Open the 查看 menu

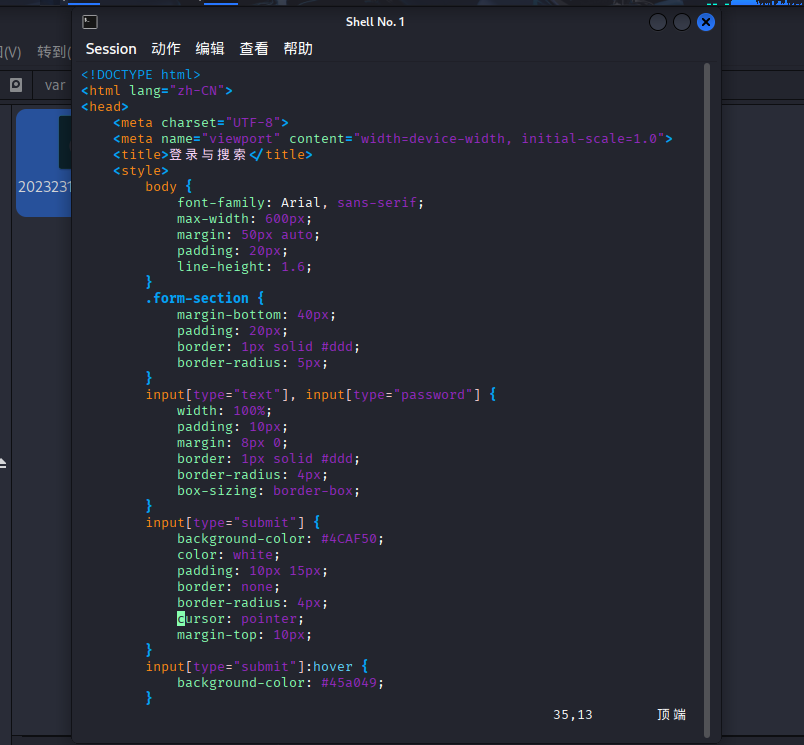click(254, 49)
